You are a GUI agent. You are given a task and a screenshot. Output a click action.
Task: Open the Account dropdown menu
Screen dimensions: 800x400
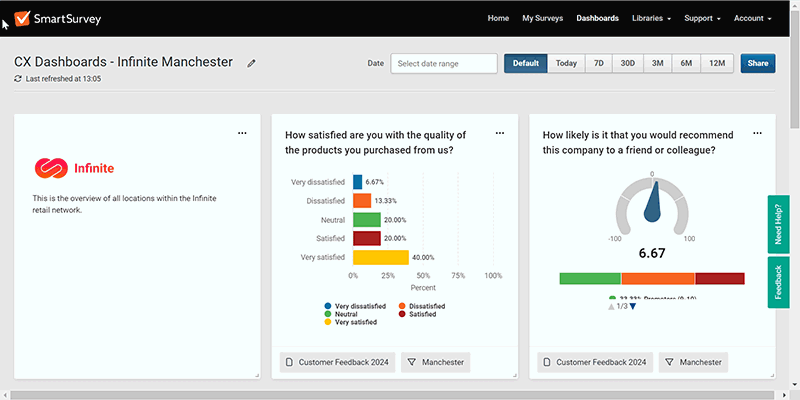(x=752, y=18)
